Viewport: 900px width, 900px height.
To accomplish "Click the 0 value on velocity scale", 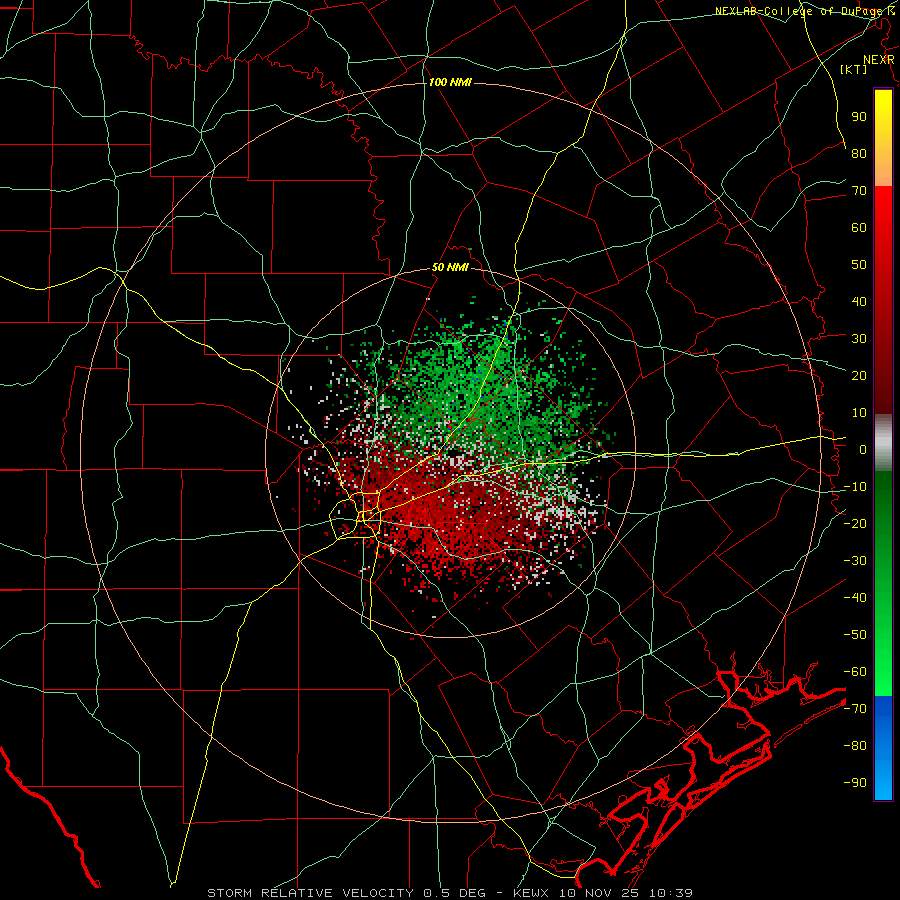I will [x=863, y=449].
